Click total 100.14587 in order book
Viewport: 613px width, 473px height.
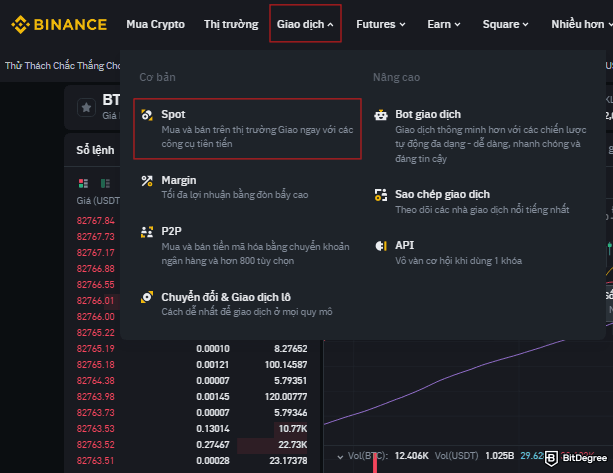(x=286, y=365)
